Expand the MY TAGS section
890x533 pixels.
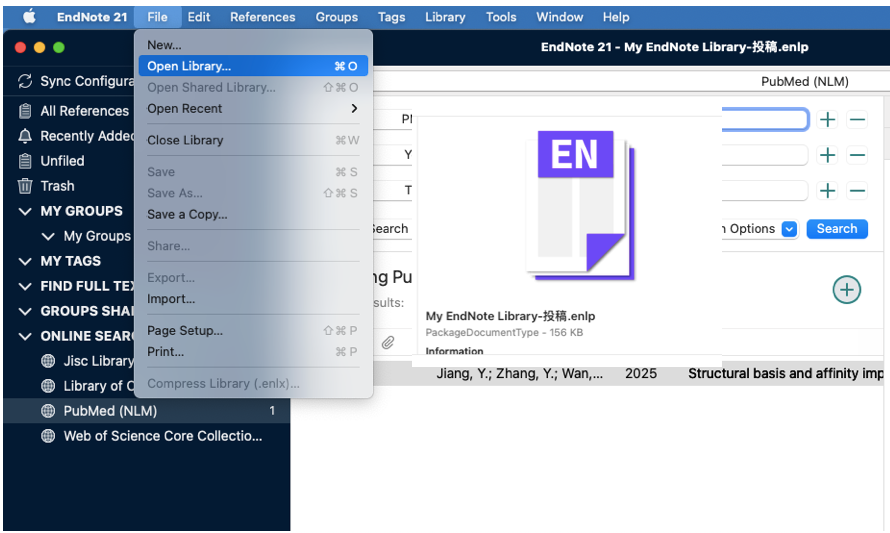tap(25, 261)
